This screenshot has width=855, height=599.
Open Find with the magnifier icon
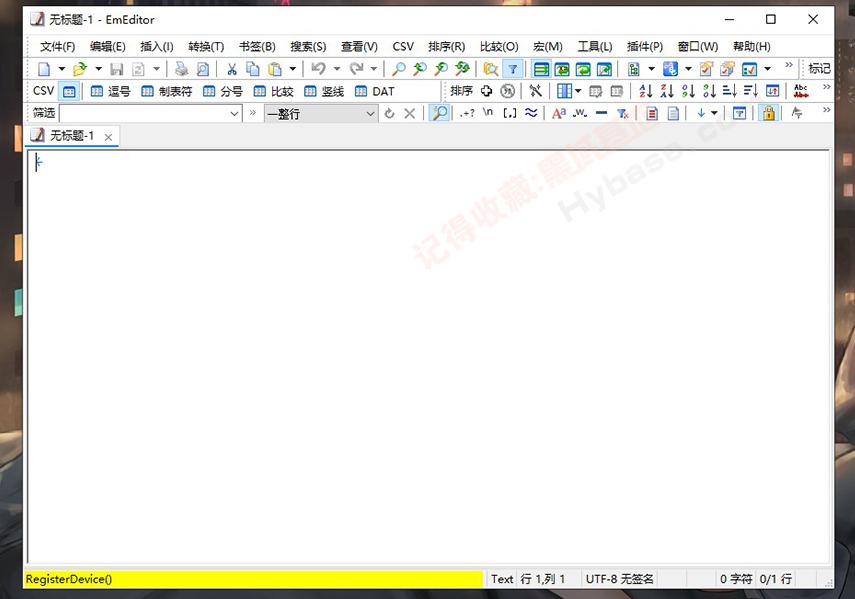pos(399,69)
